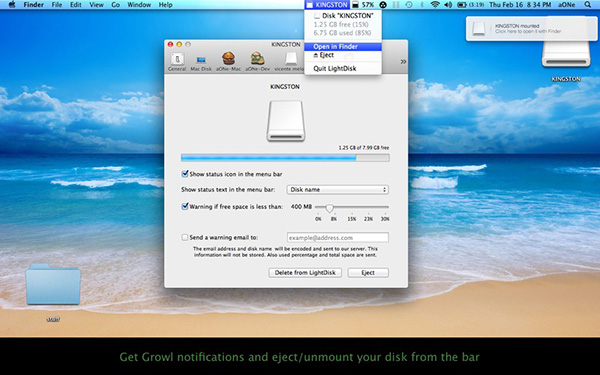Image resolution: width=600 pixels, height=375 pixels.
Task: Select the aONe-Mac burger disk icon
Action: [x=228, y=61]
